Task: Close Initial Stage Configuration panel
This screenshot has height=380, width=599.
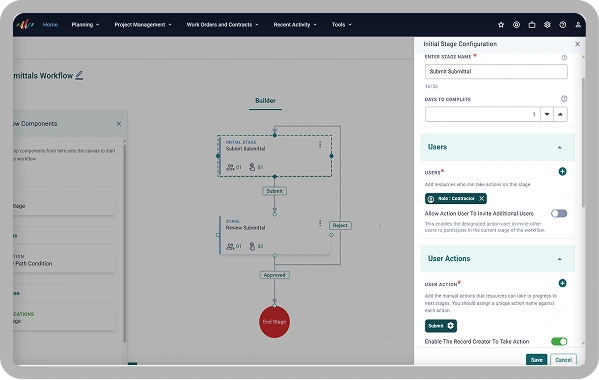Action: (577, 44)
